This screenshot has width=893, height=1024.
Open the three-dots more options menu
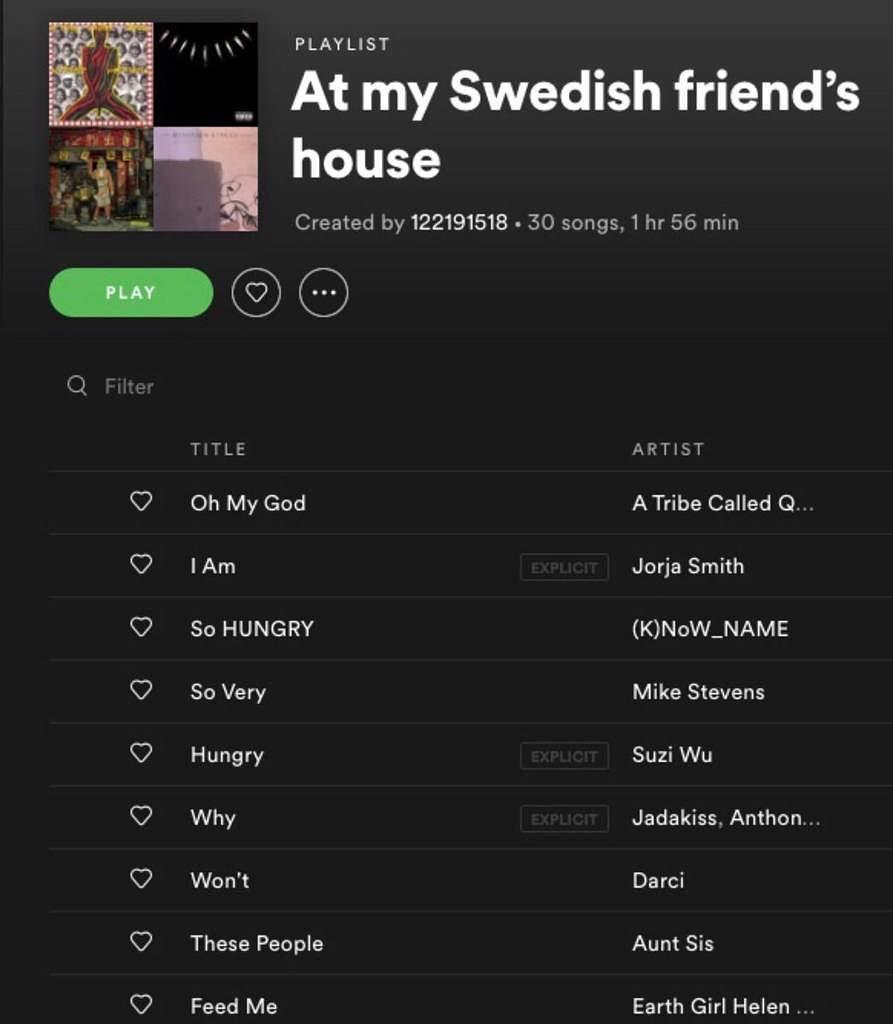tap(323, 293)
